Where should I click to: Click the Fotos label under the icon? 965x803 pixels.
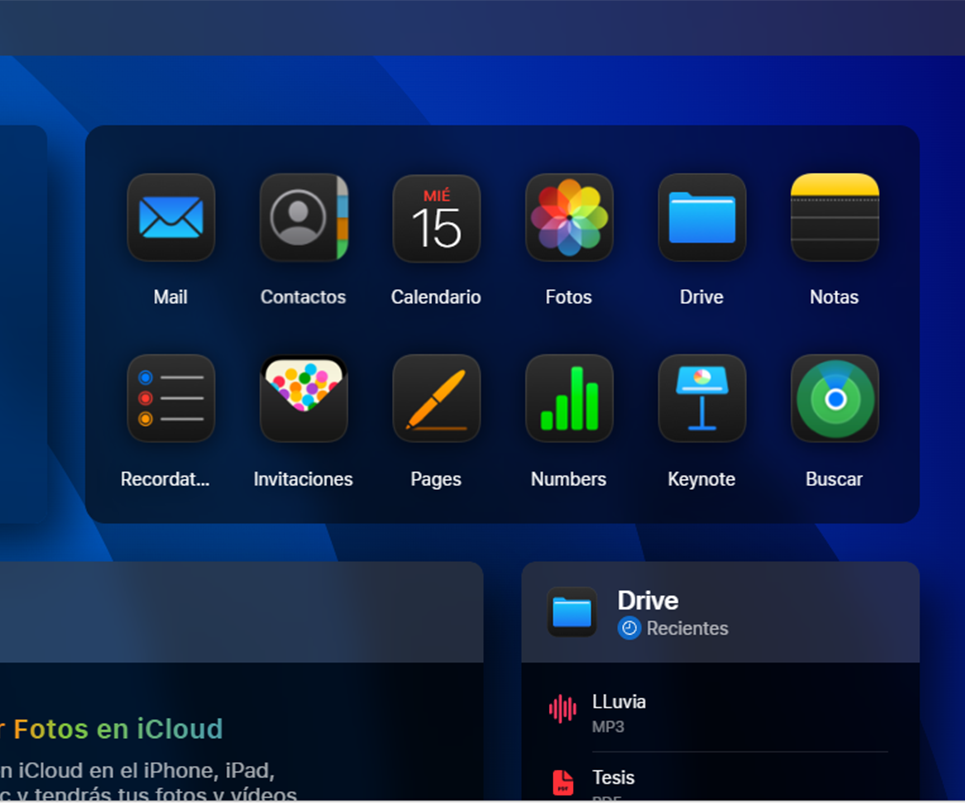tap(569, 297)
